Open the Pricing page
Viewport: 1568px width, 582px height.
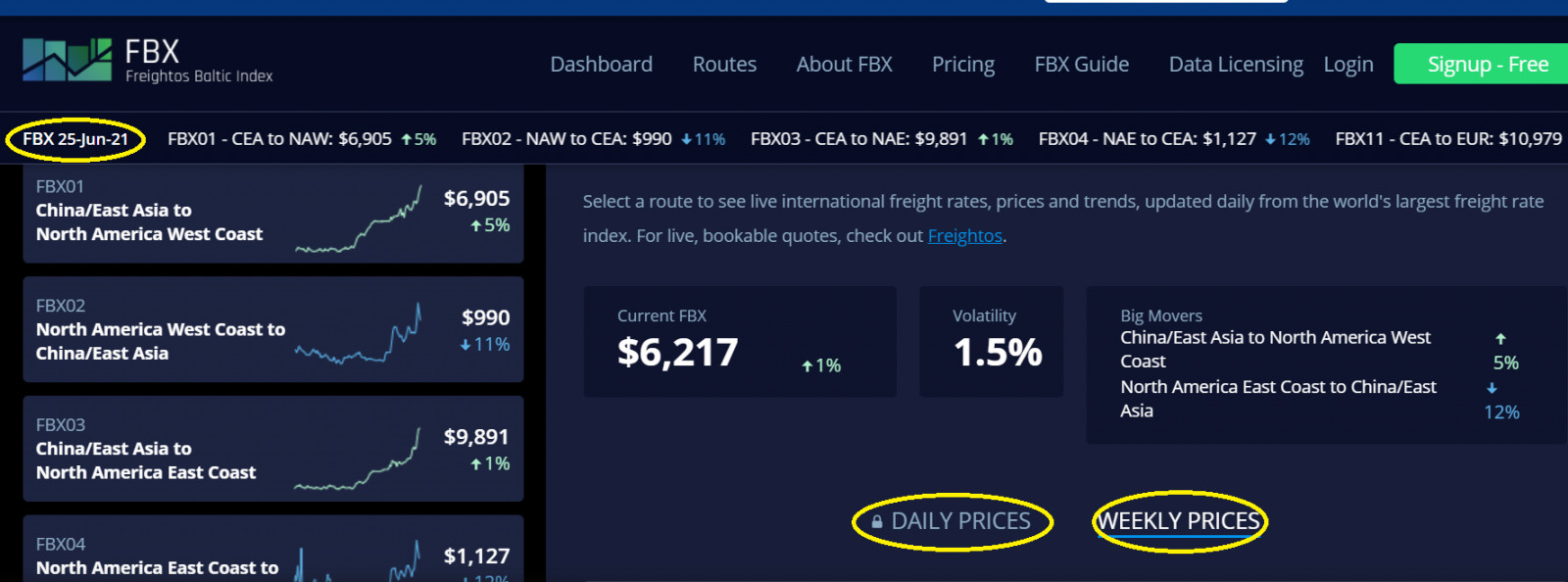[x=962, y=65]
